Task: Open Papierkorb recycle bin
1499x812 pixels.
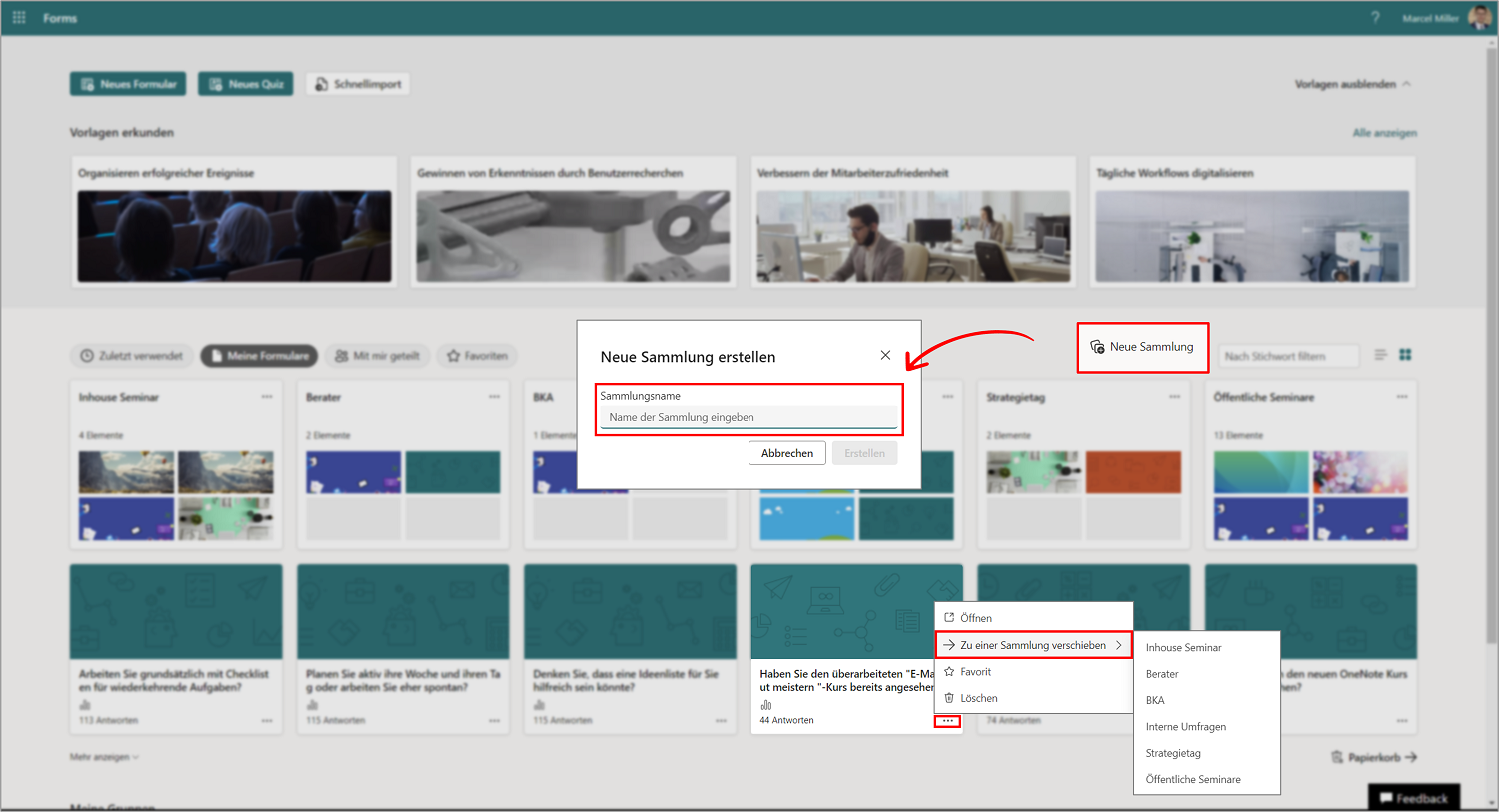Action: pos(1374,757)
